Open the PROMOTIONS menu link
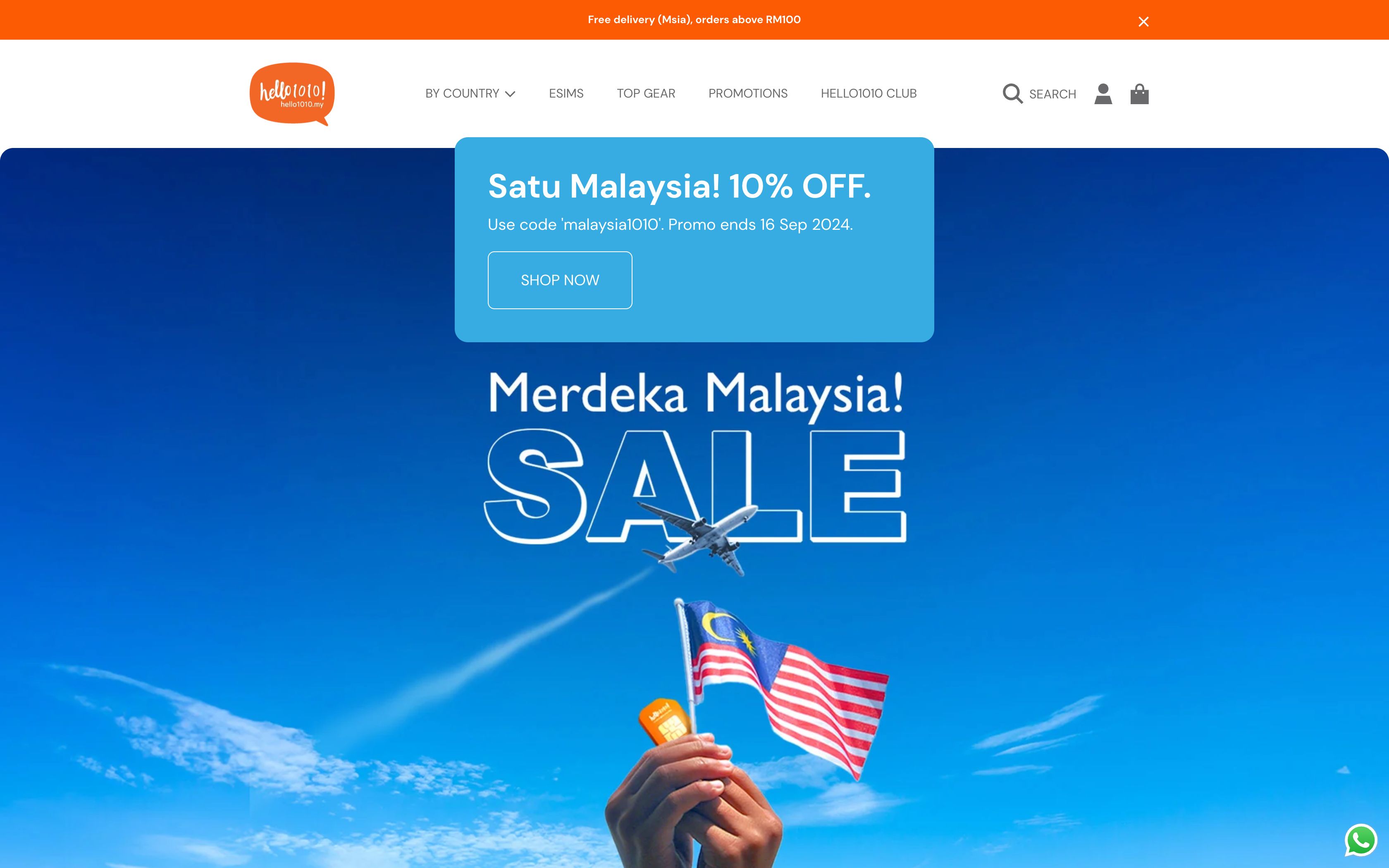Screen dimensions: 1389x868 748,93
